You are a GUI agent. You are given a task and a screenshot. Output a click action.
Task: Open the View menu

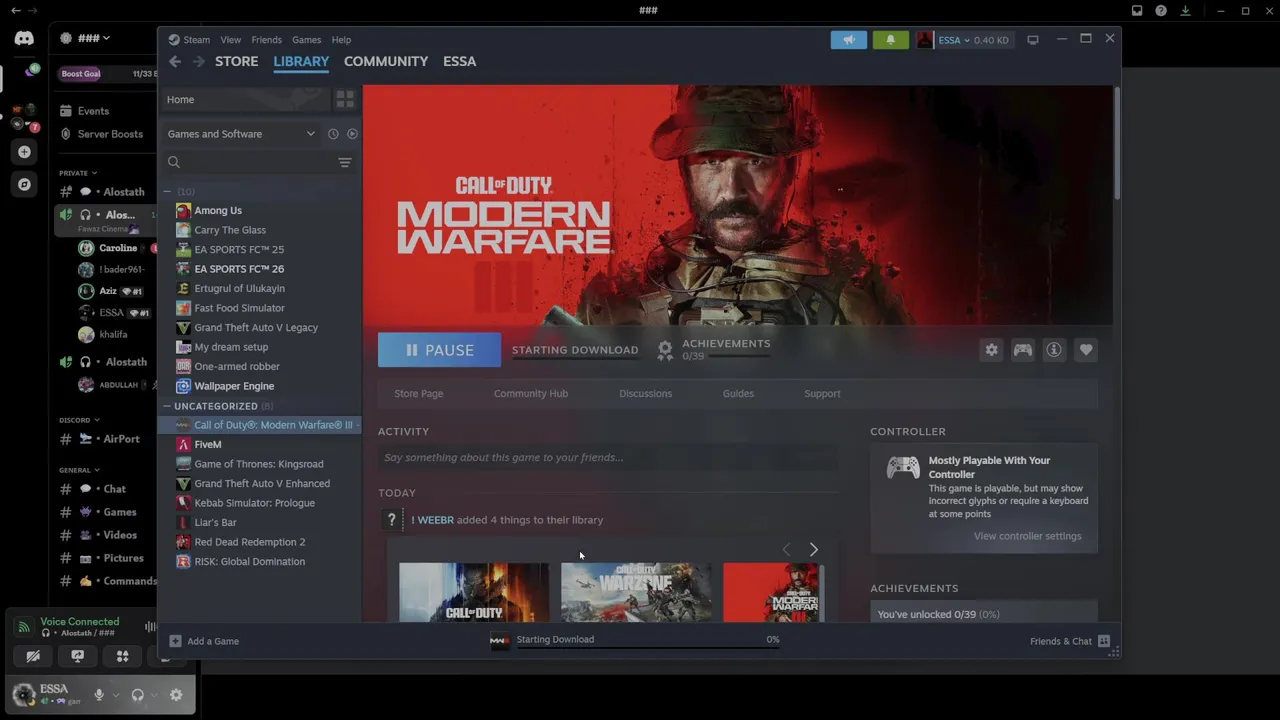click(231, 40)
